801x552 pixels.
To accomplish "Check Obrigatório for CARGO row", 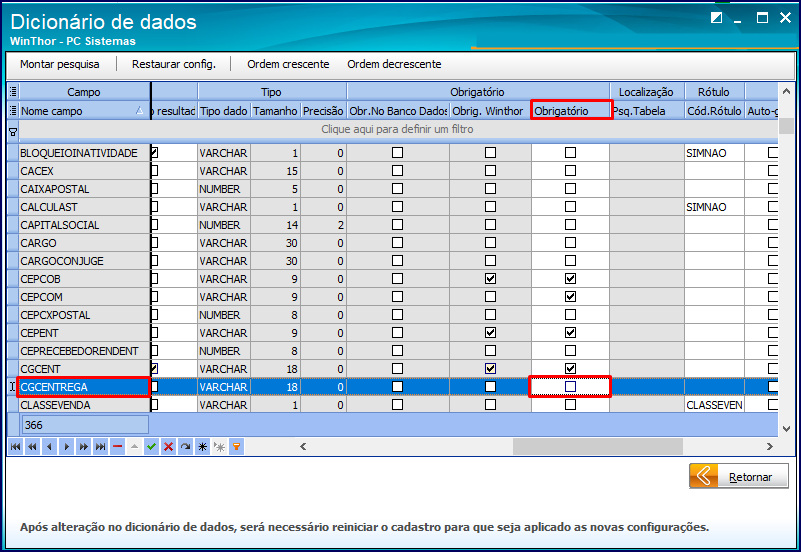I will (x=570, y=243).
